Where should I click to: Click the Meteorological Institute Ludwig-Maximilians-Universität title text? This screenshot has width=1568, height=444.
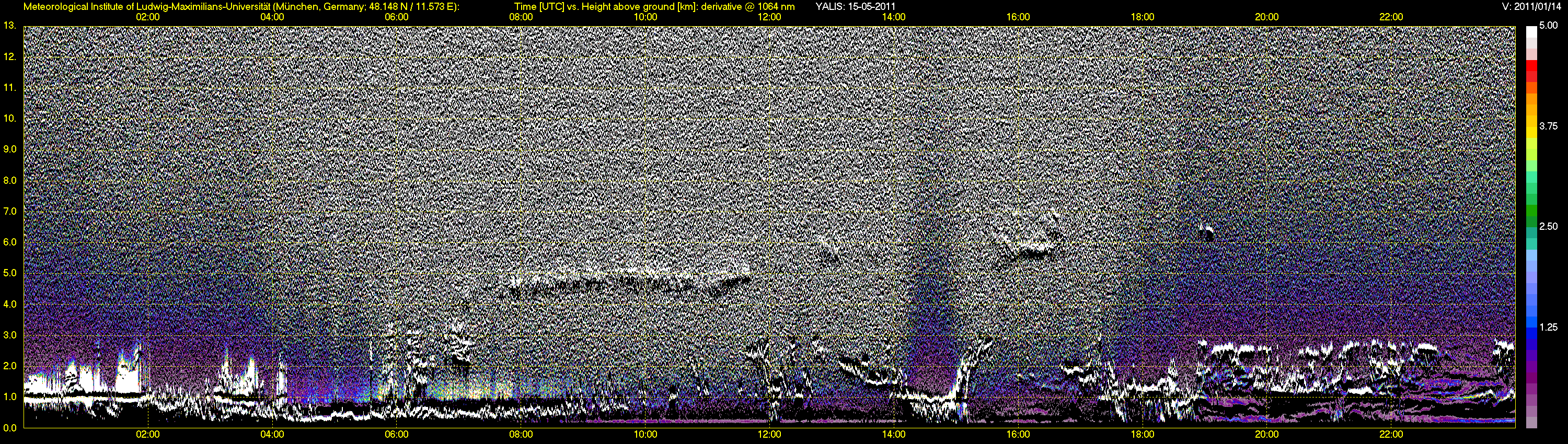(241, 7)
